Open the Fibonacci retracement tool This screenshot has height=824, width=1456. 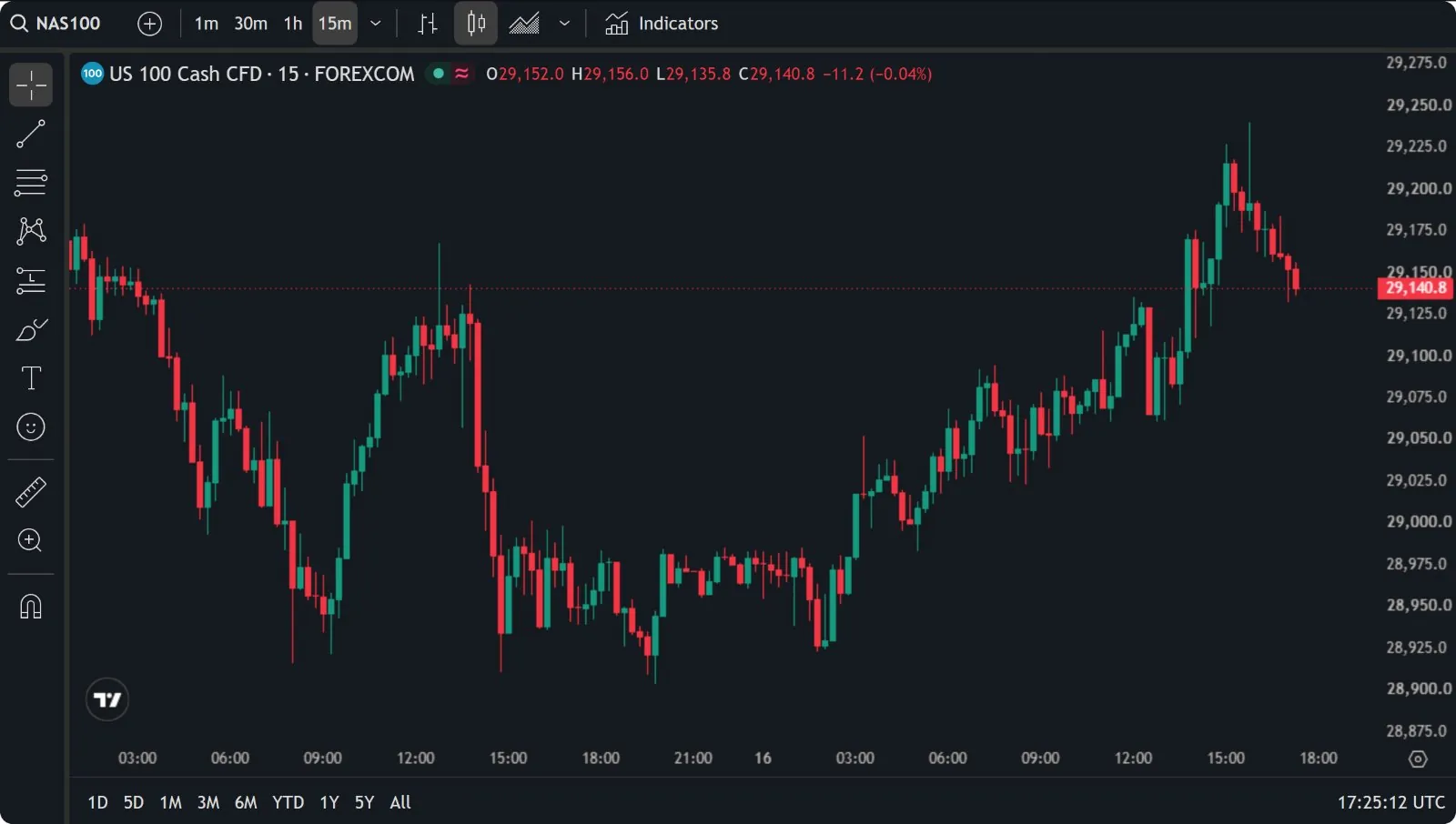click(x=31, y=183)
